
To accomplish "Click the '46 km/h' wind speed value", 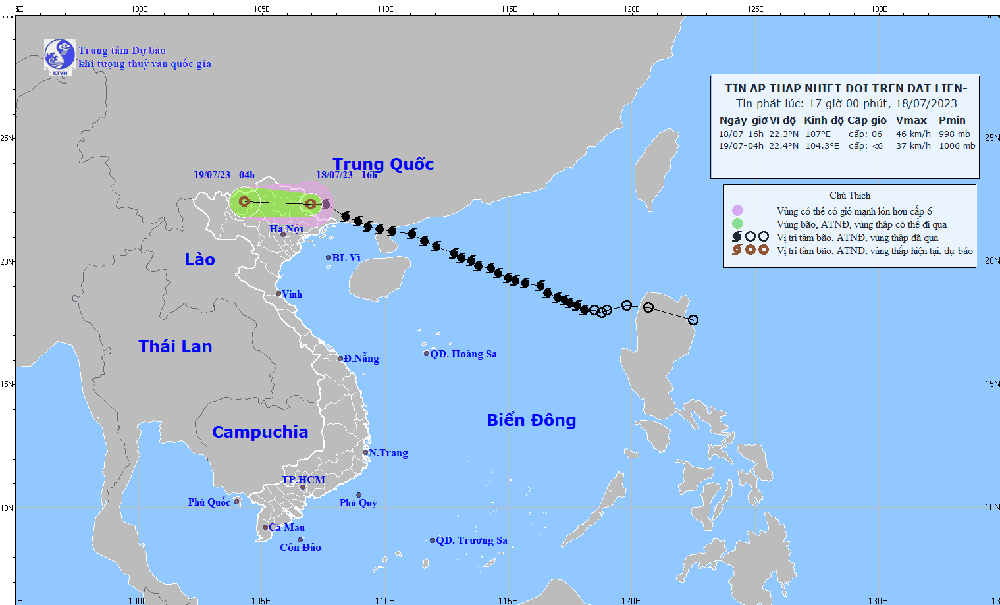I will pyautogui.click(x=913, y=134).
